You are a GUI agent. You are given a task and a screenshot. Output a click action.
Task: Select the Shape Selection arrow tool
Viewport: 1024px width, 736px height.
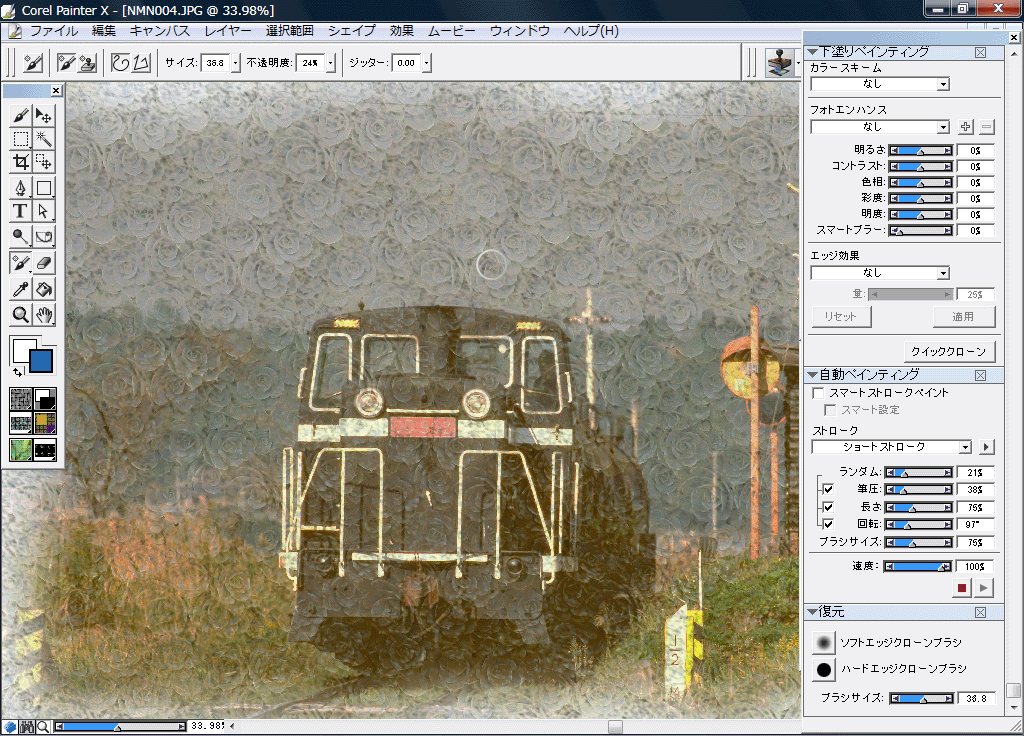[x=44, y=211]
